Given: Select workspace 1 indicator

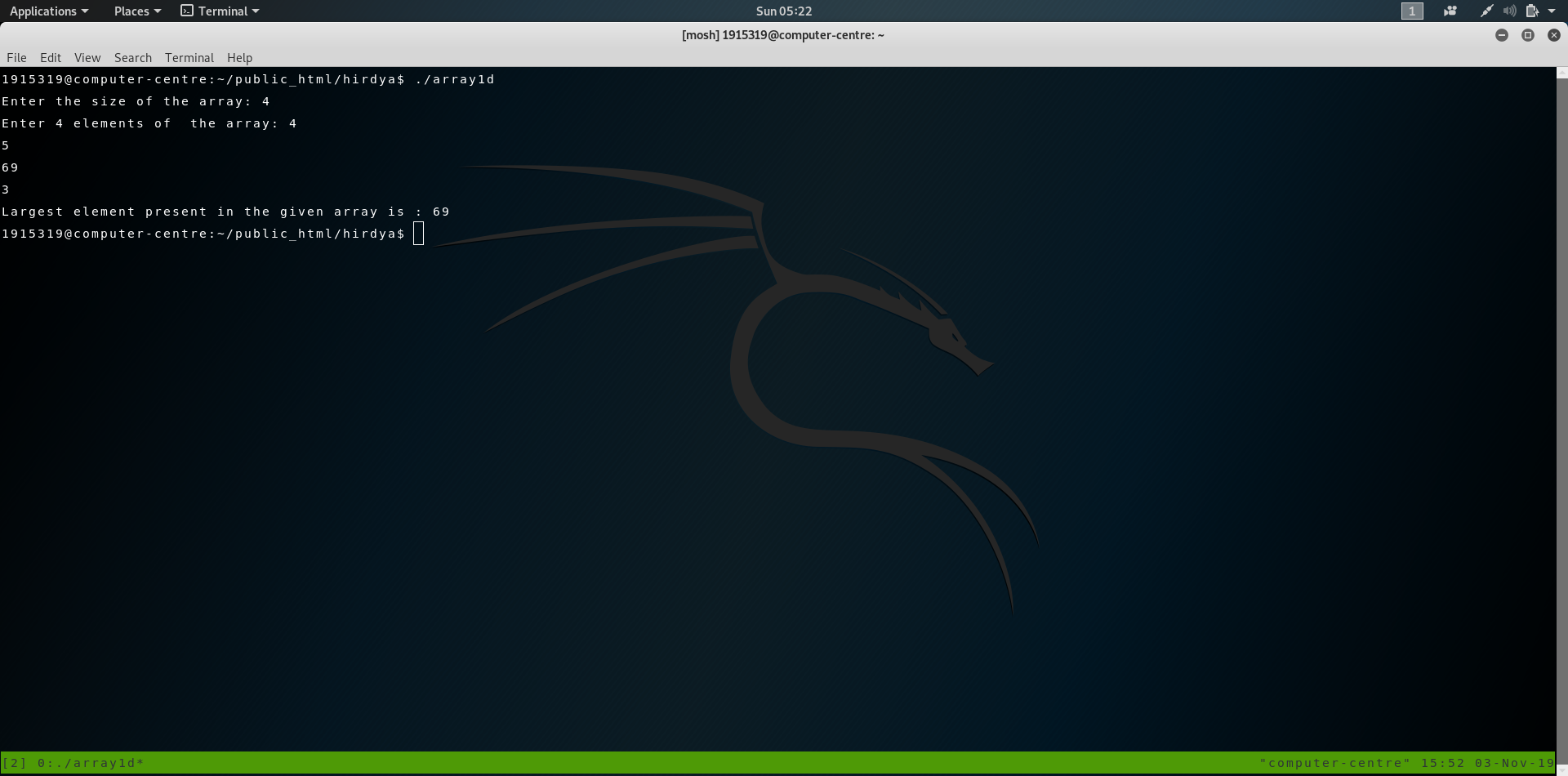Looking at the screenshot, I should point(1412,11).
